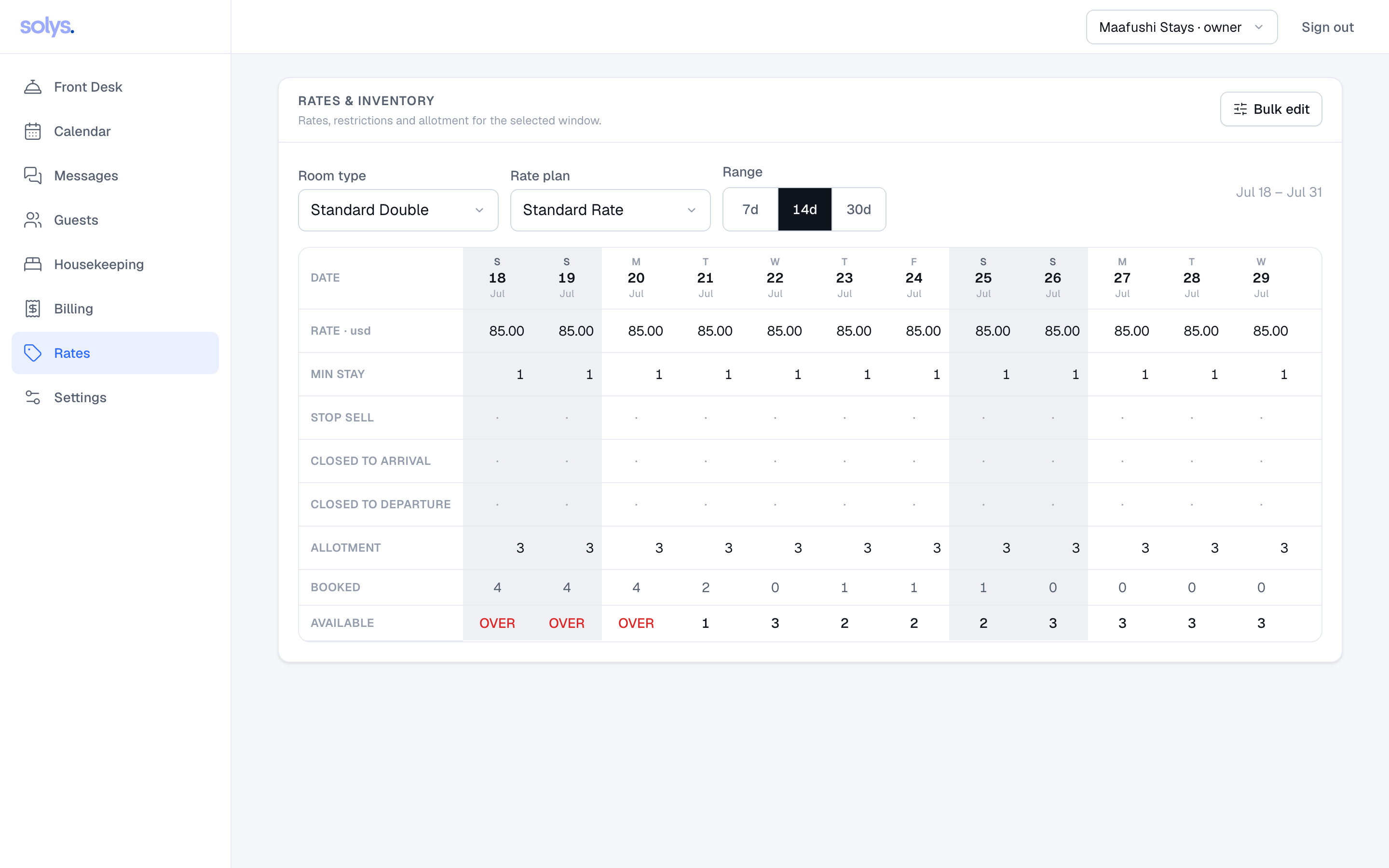Edit Min Stay value for Jul 29
This screenshot has height=868, width=1389.
pos(1262,374)
